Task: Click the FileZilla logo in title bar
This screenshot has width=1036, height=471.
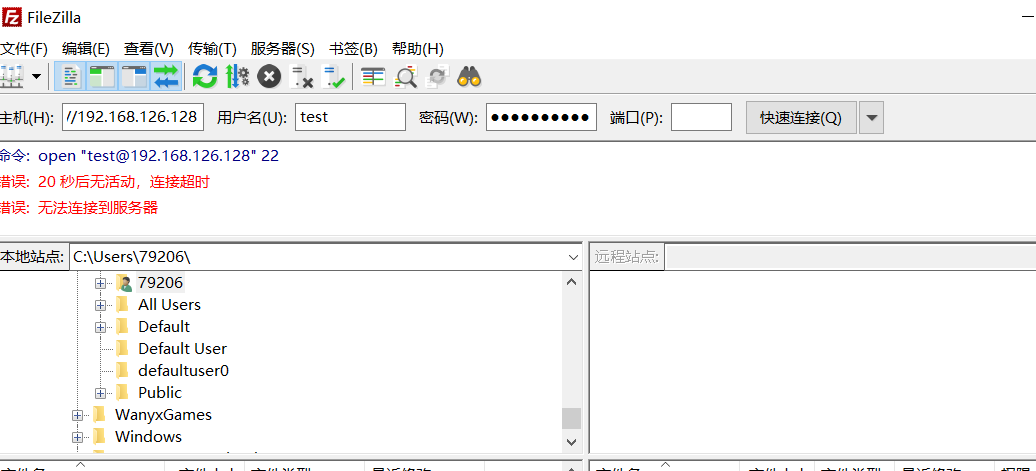Action: [11, 17]
